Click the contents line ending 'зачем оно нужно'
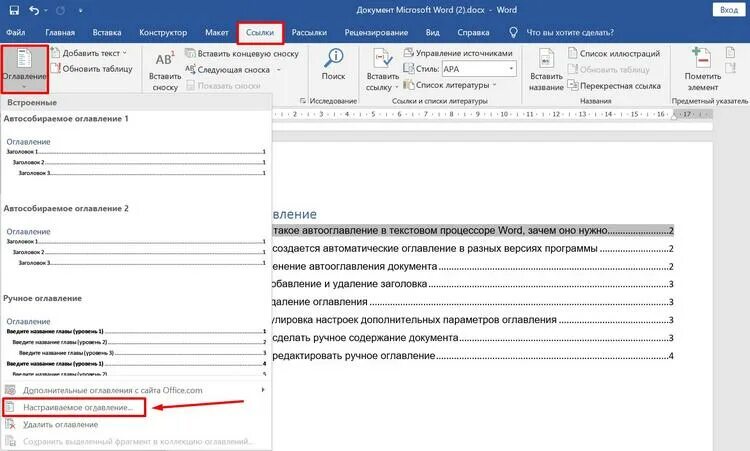 (x=473, y=231)
